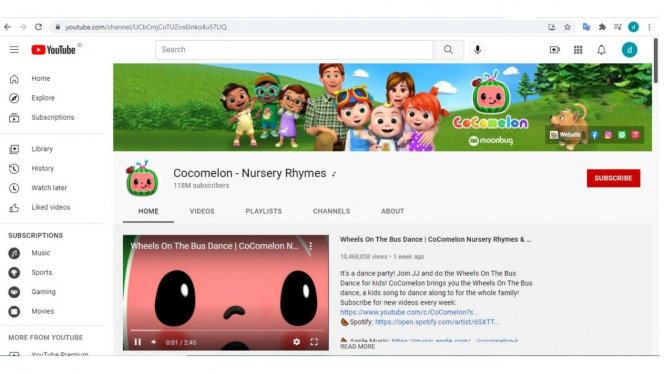This screenshot has width=665, height=374.
Task: Mute the video with the speaker icon
Action: point(154,342)
